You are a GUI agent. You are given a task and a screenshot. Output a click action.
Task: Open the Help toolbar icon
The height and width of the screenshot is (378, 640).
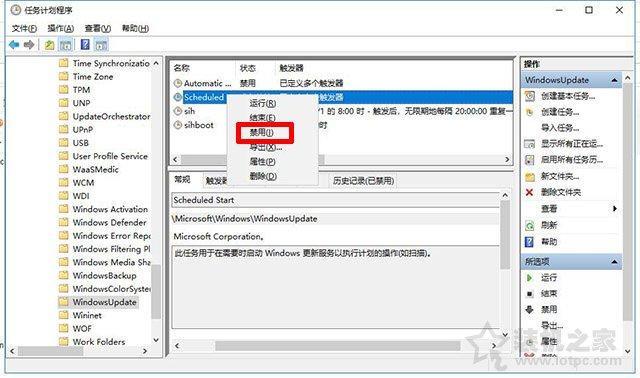point(85,44)
